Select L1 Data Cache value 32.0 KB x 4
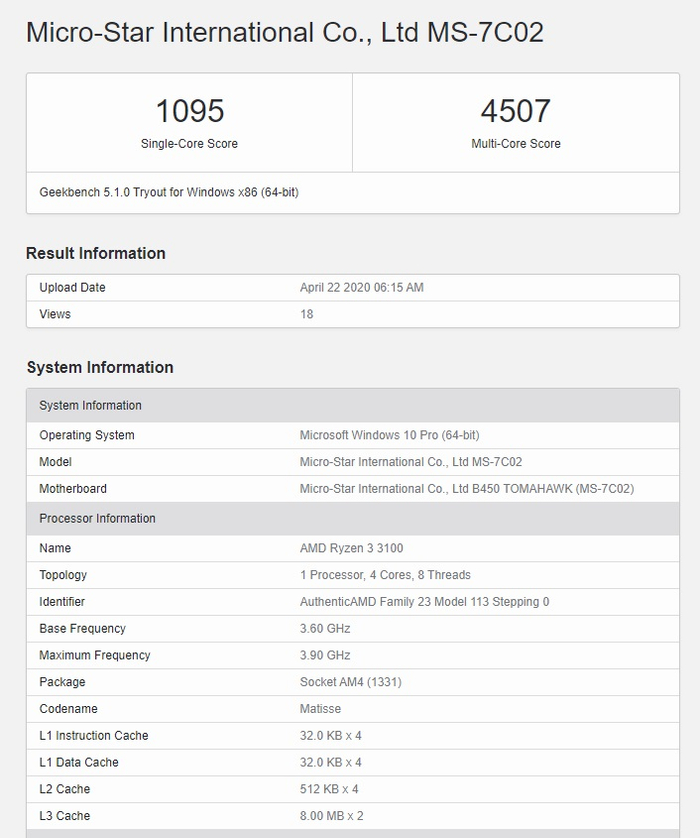The image size is (700, 838). (x=330, y=762)
